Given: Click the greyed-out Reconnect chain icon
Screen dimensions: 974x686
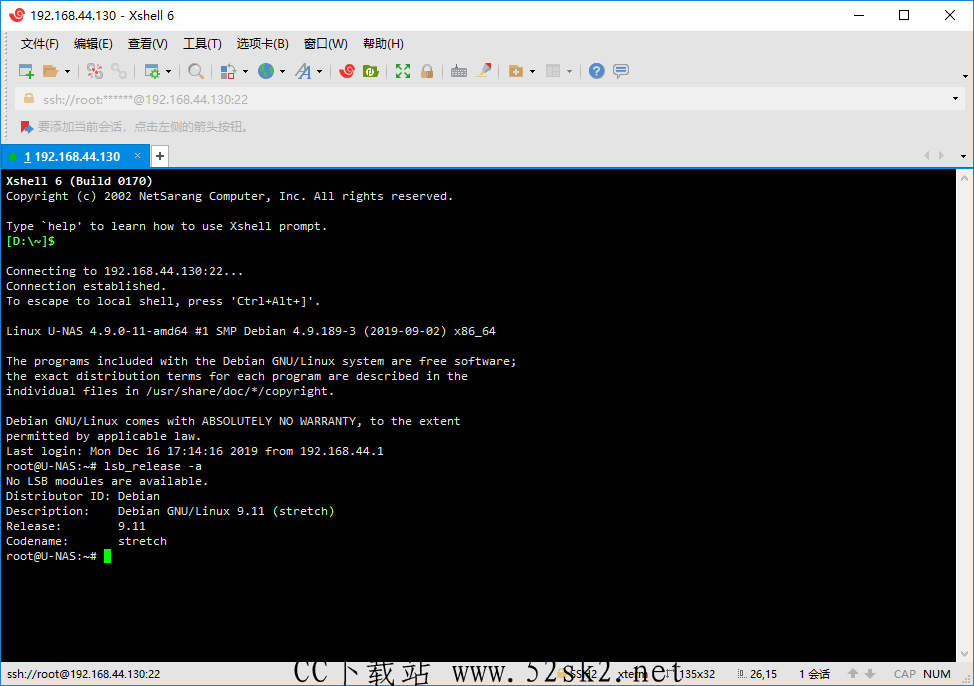Looking at the screenshot, I should click(119, 71).
